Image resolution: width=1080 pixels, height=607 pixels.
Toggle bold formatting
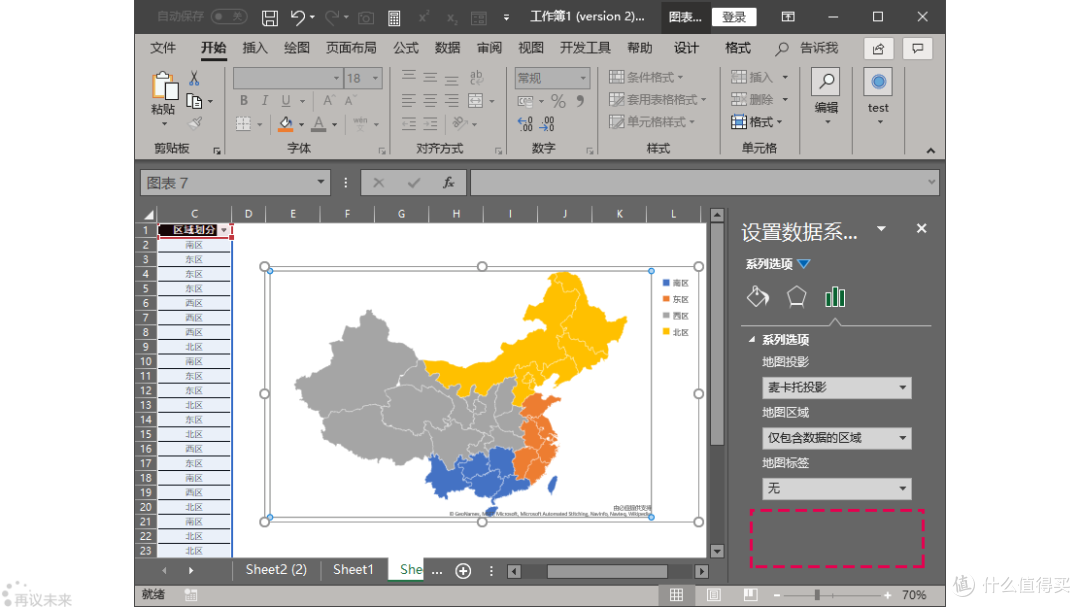point(244,101)
